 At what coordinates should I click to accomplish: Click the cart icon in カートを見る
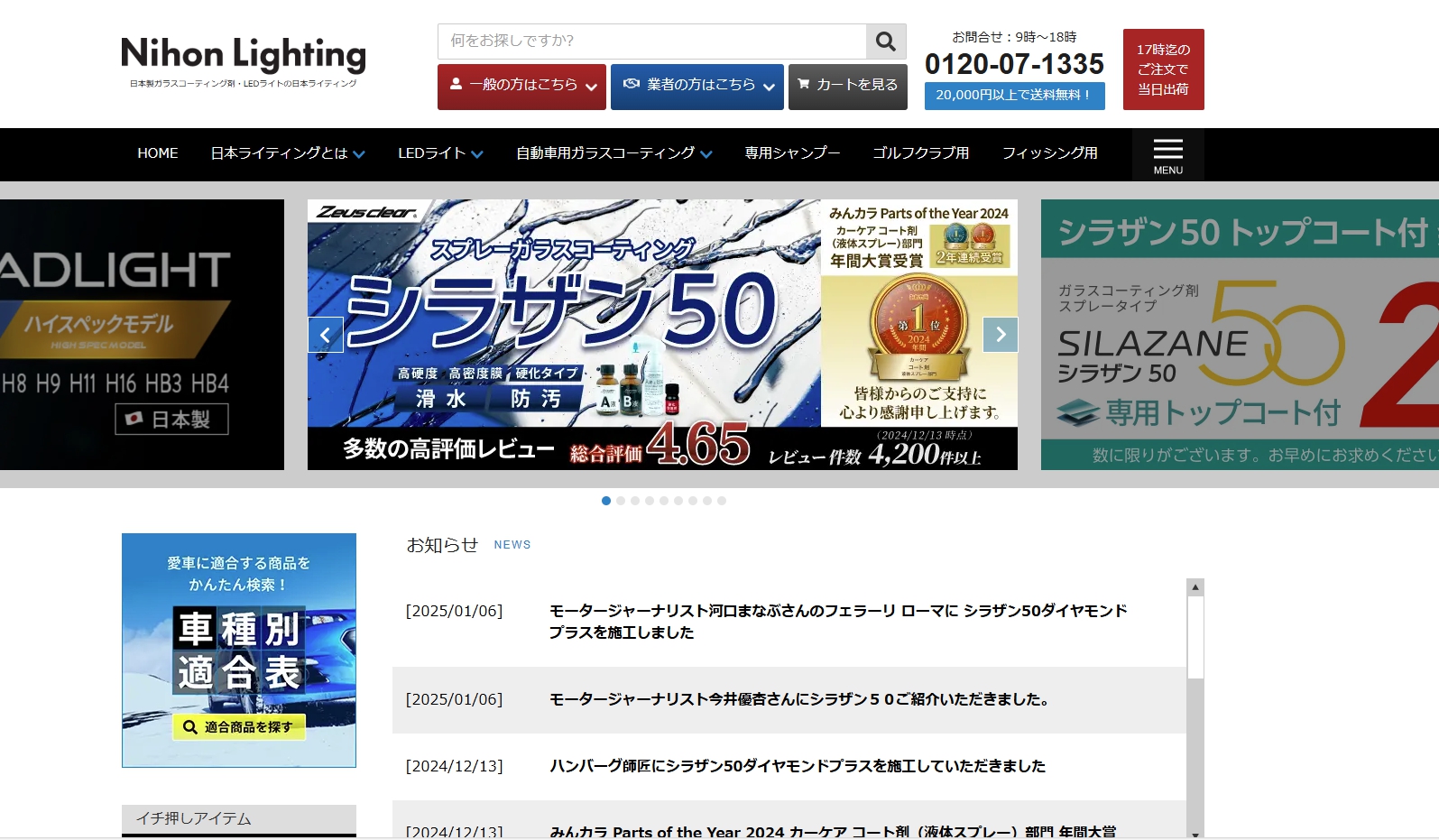click(803, 84)
